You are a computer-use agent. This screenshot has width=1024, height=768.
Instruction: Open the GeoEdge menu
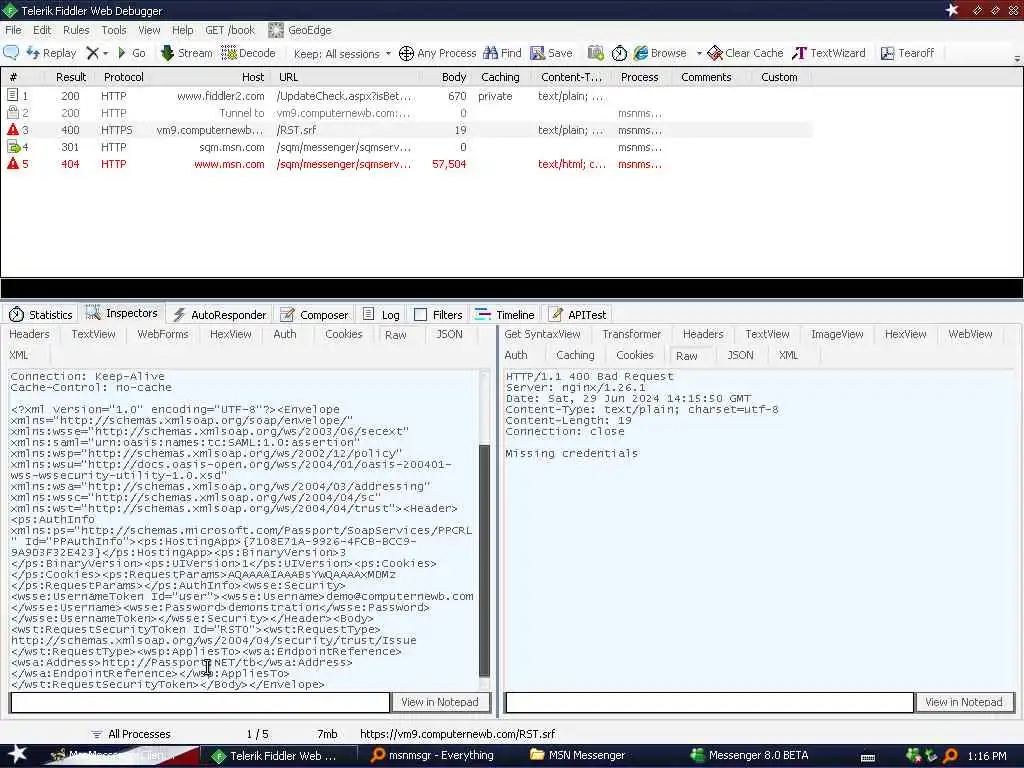click(300, 30)
